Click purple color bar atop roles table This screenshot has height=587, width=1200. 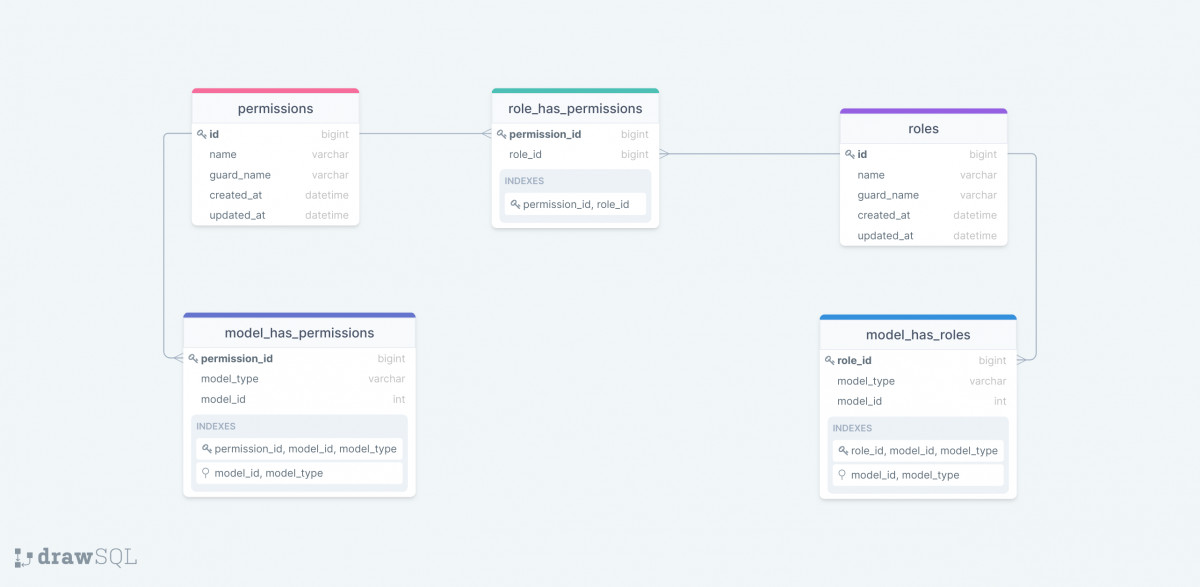pos(923,111)
